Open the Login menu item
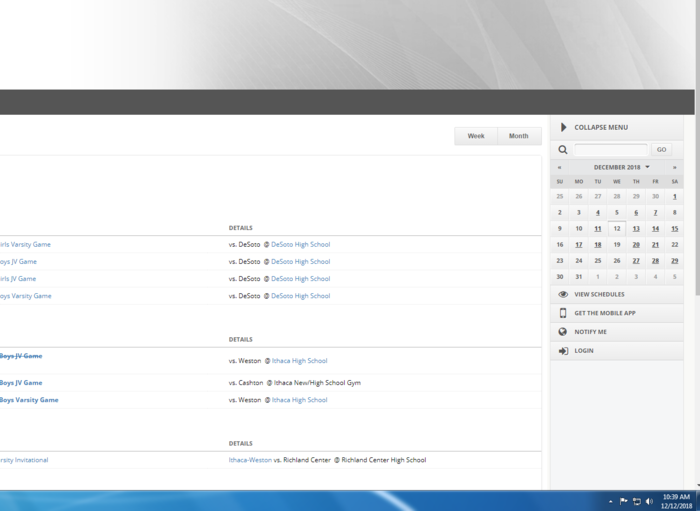The image size is (700, 511). coord(617,351)
